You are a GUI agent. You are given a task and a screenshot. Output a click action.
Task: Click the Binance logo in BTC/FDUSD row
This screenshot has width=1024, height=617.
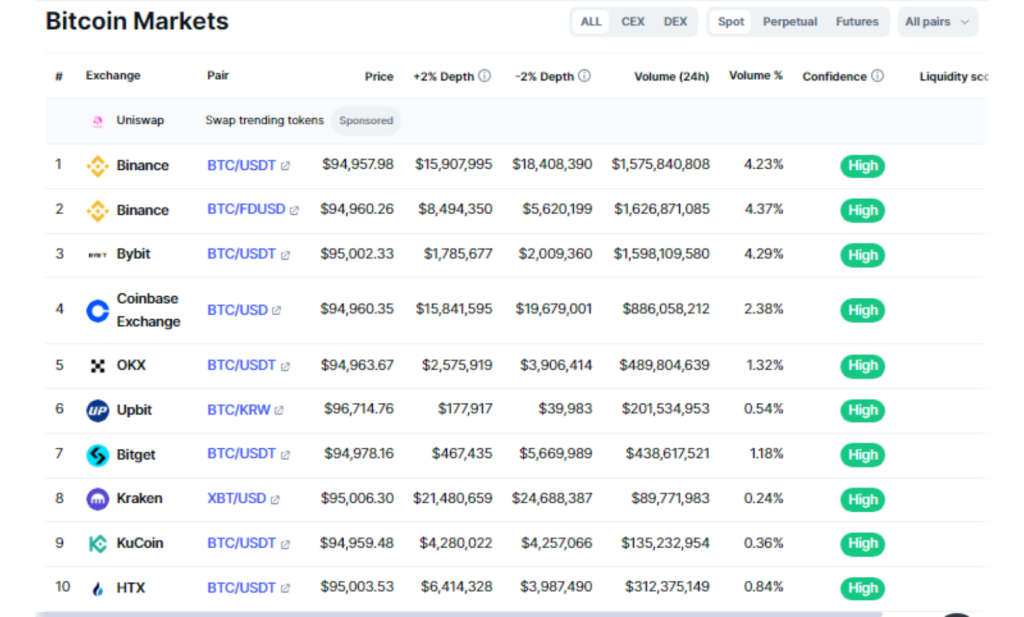(97, 210)
